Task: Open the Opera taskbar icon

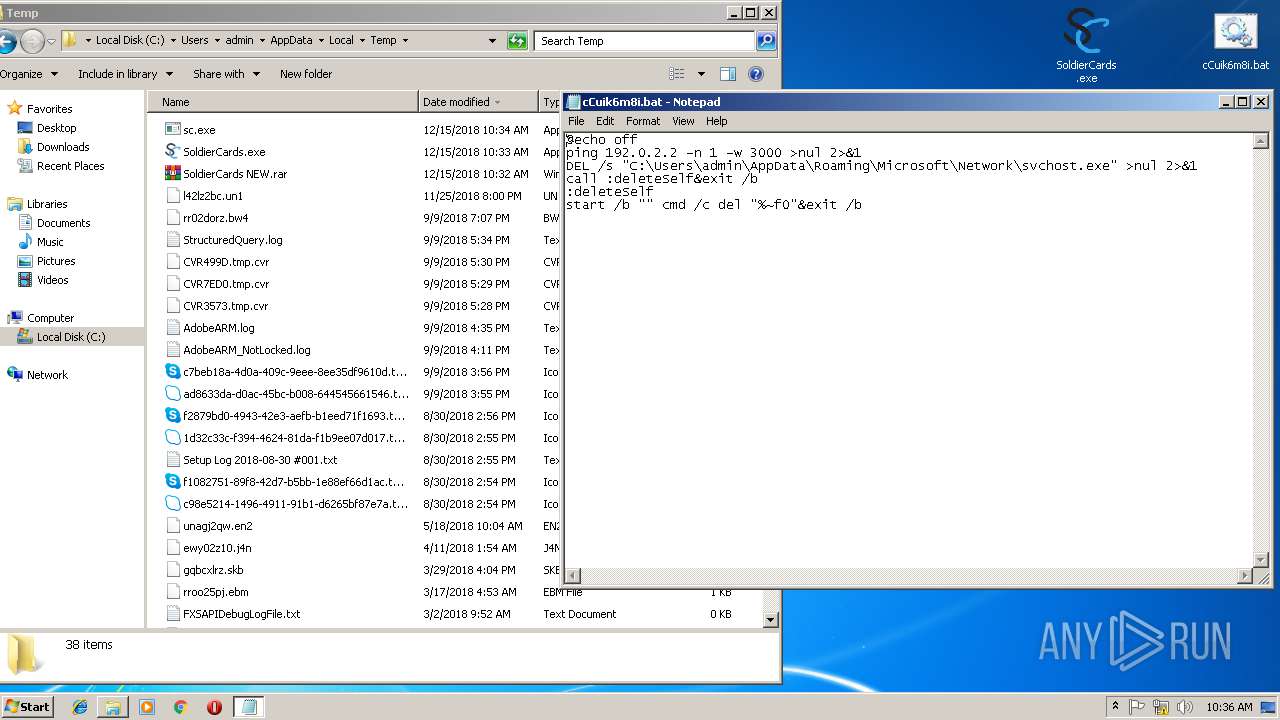Action: click(214, 707)
